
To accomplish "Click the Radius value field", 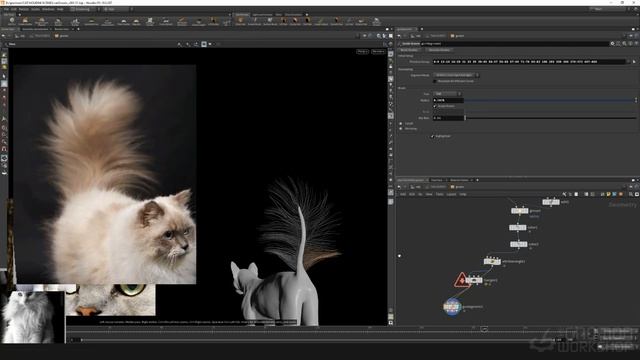I will pyautogui.click(x=448, y=100).
